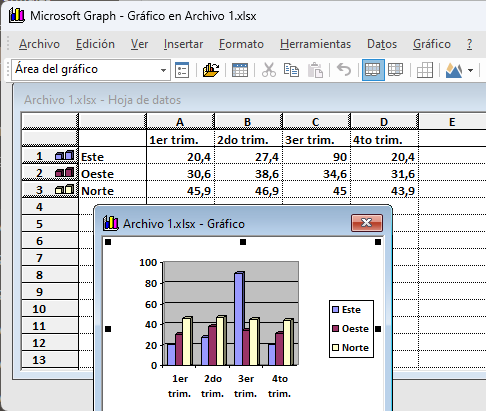The height and width of the screenshot is (411, 486).
Task: Select column E header
Action: [x=452, y=122]
